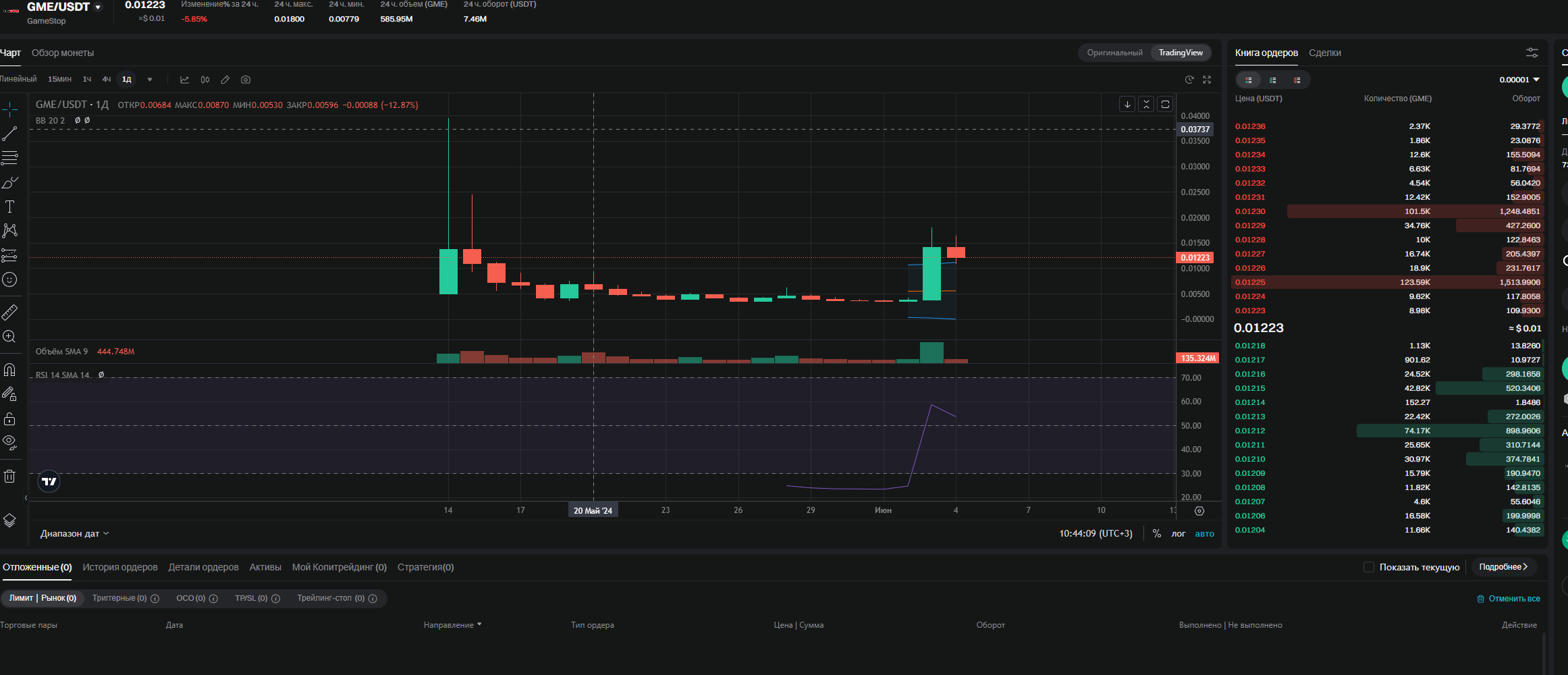Expand more timeframes dropdown arrow

[150, 80]
